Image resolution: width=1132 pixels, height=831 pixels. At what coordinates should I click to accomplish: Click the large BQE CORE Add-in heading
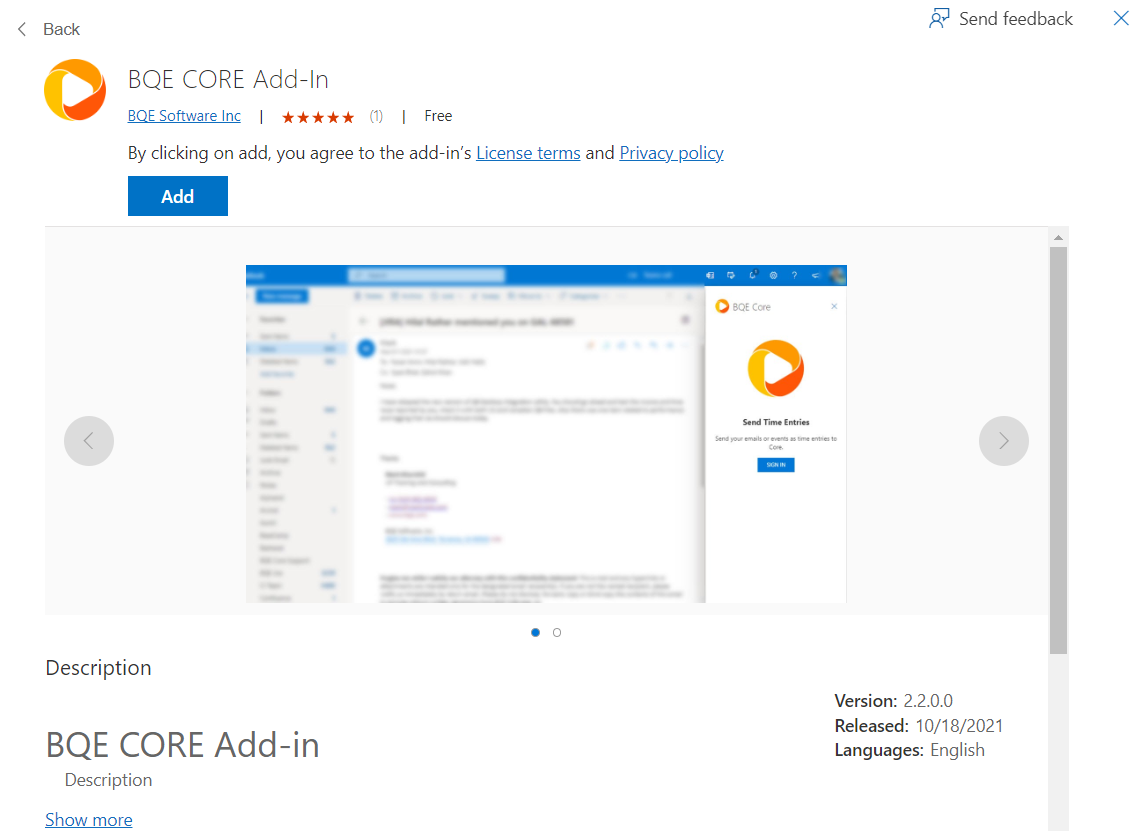(x=183, y=745)
